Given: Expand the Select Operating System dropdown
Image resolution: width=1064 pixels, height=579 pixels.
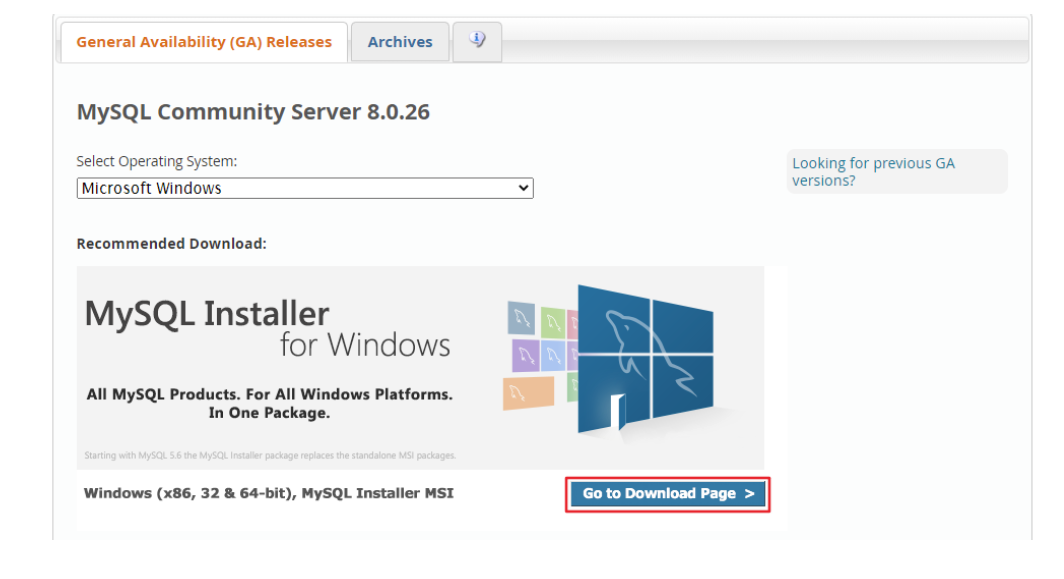Looking at the screenshot, I should 305,188.
